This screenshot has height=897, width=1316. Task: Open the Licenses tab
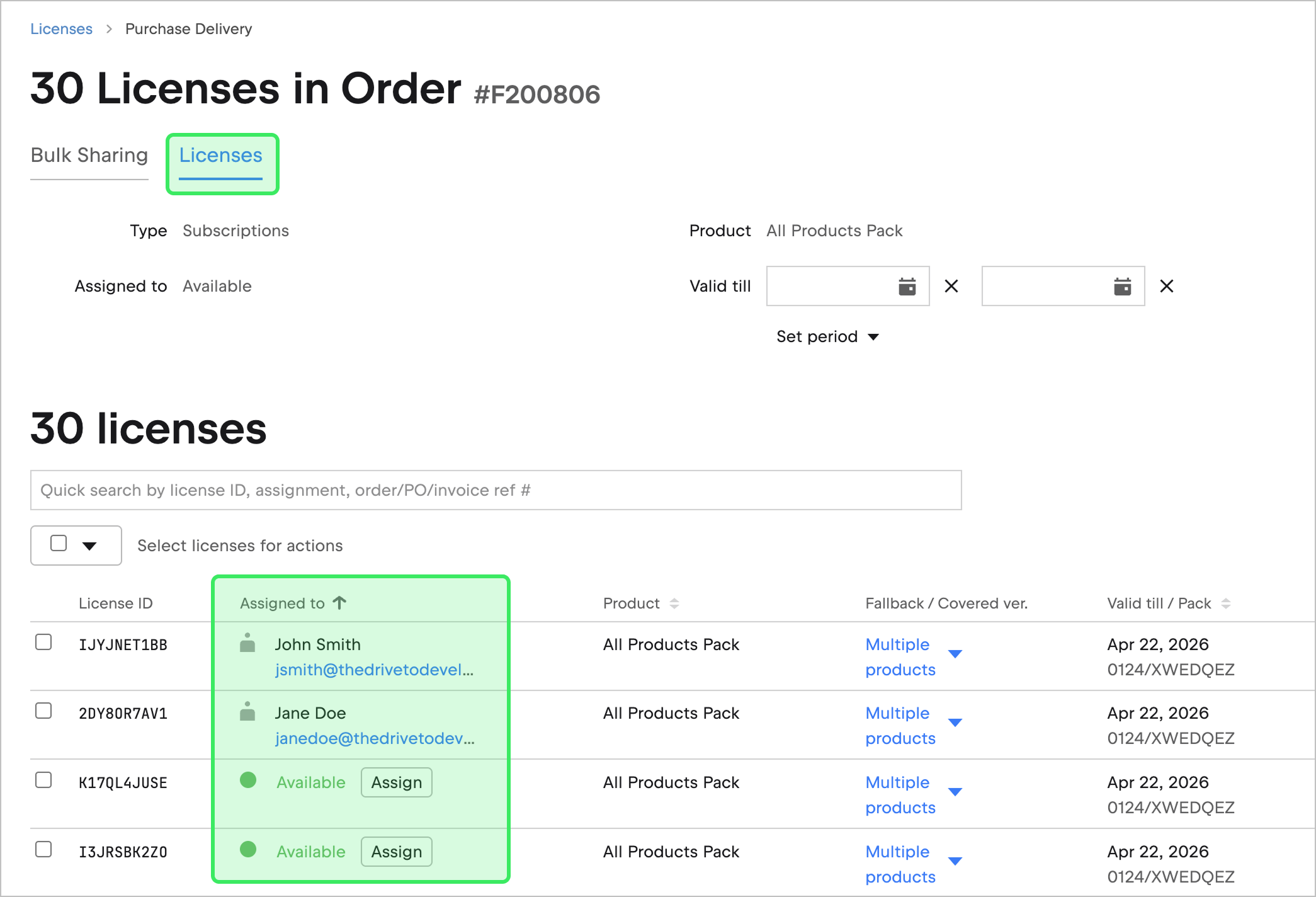pos(220,156)
